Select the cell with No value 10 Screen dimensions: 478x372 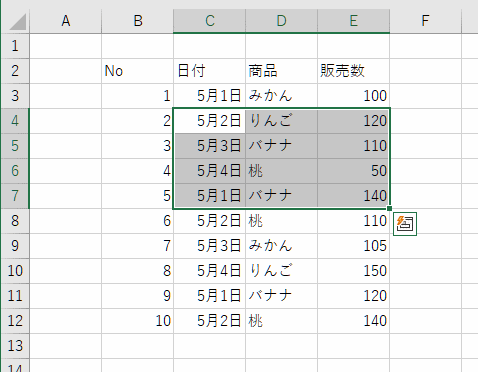point(137,321)
